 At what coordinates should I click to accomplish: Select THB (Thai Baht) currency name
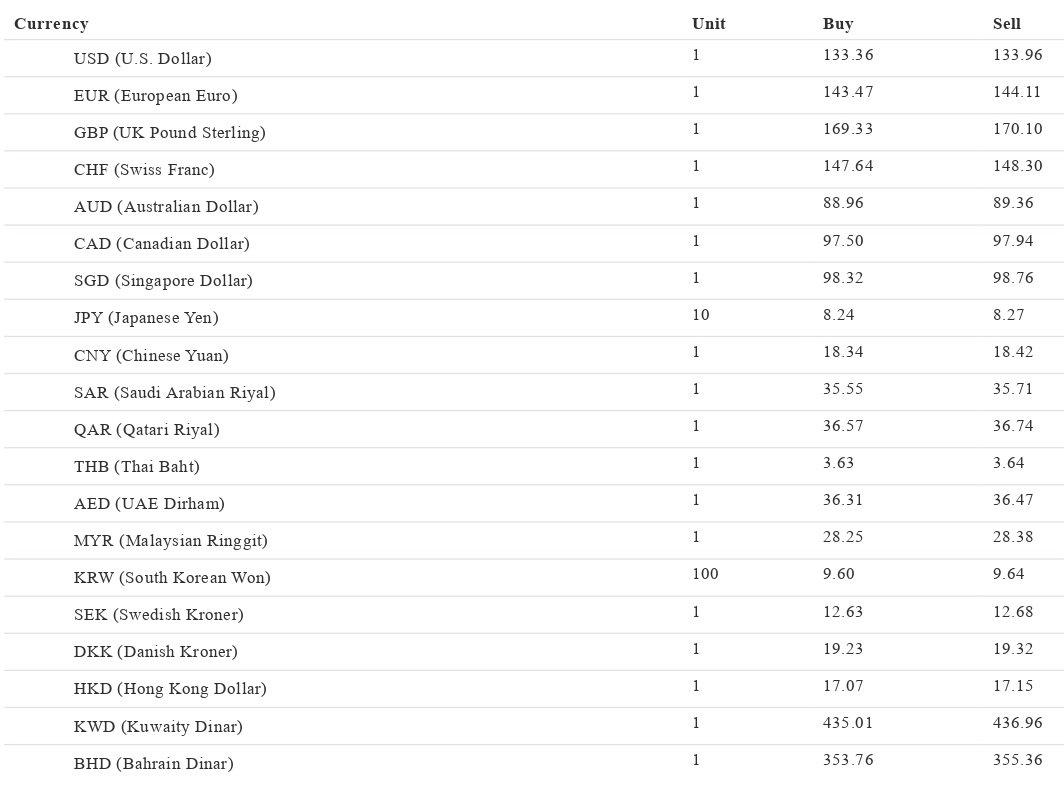coord(136,467)
